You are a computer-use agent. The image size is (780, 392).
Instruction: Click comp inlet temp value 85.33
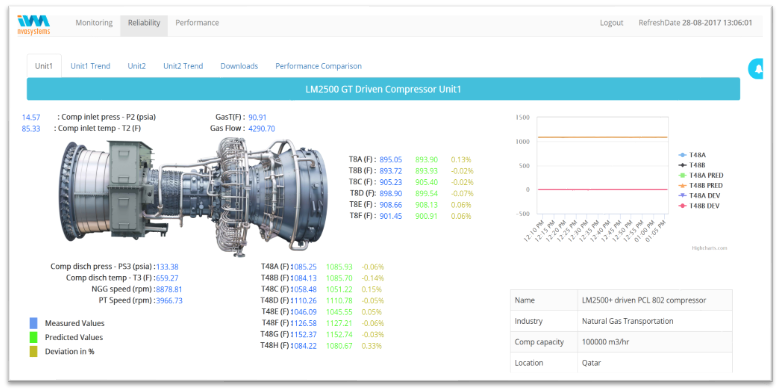[x=31, y=129]
